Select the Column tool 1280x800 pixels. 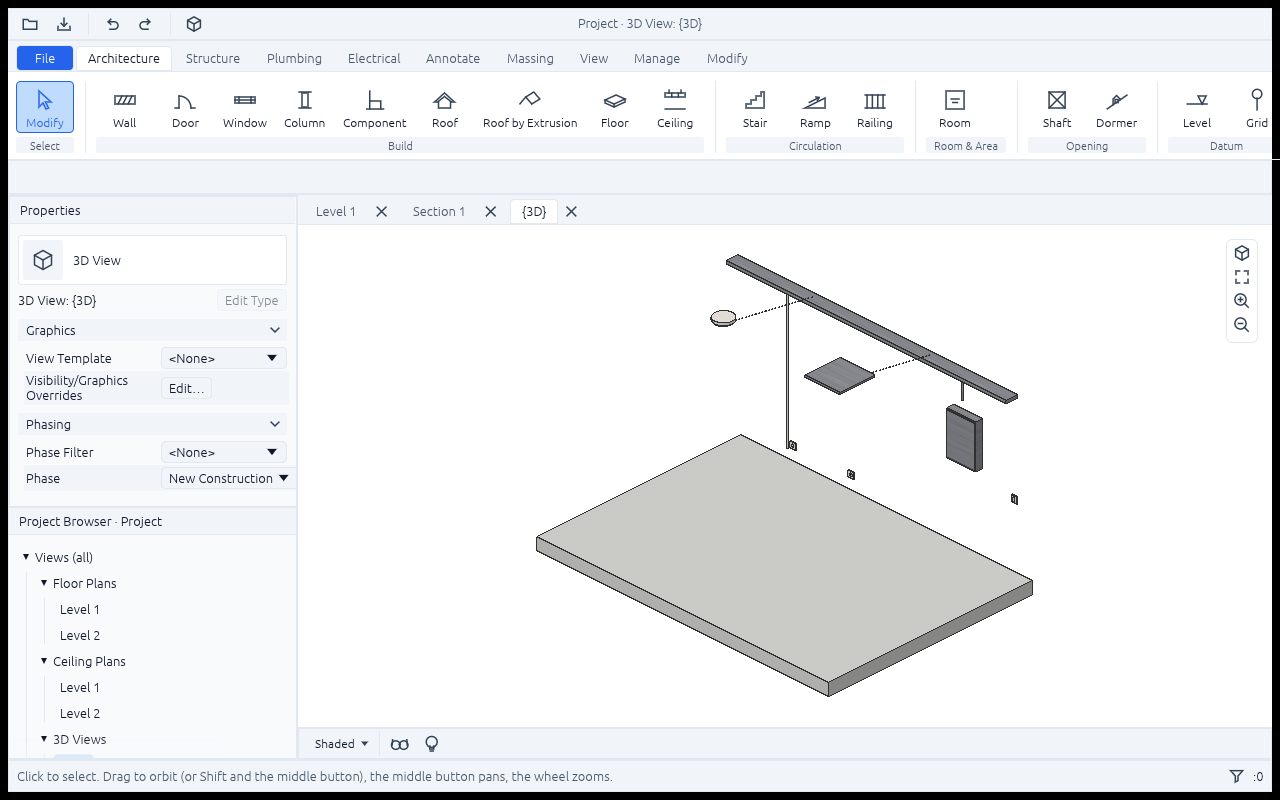(305, 108)
